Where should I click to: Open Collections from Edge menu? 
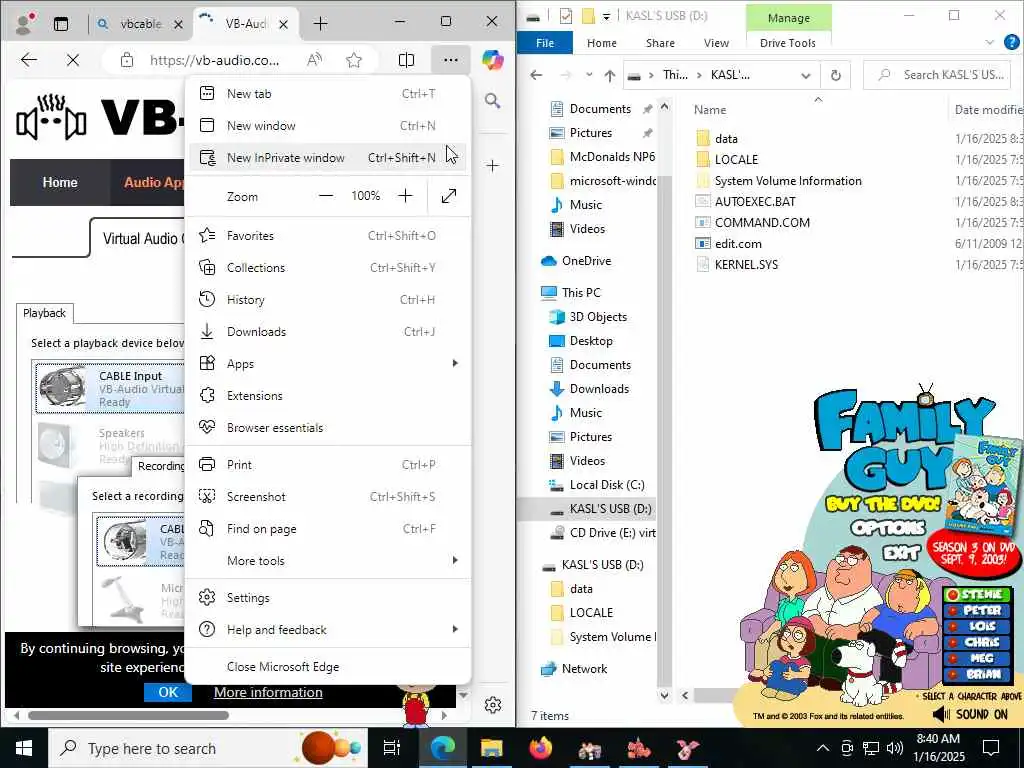[328, 268]
